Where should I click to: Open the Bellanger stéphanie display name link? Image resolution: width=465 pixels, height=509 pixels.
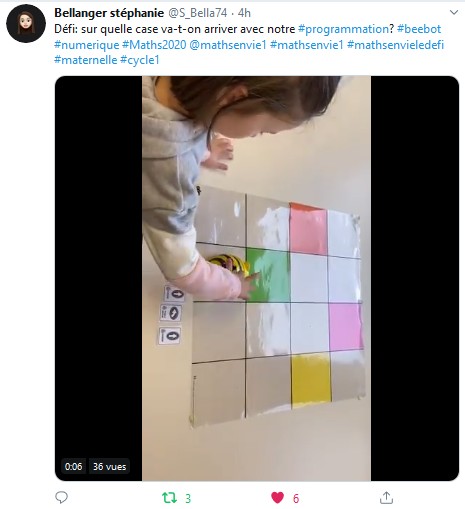(x=109, y=13)
